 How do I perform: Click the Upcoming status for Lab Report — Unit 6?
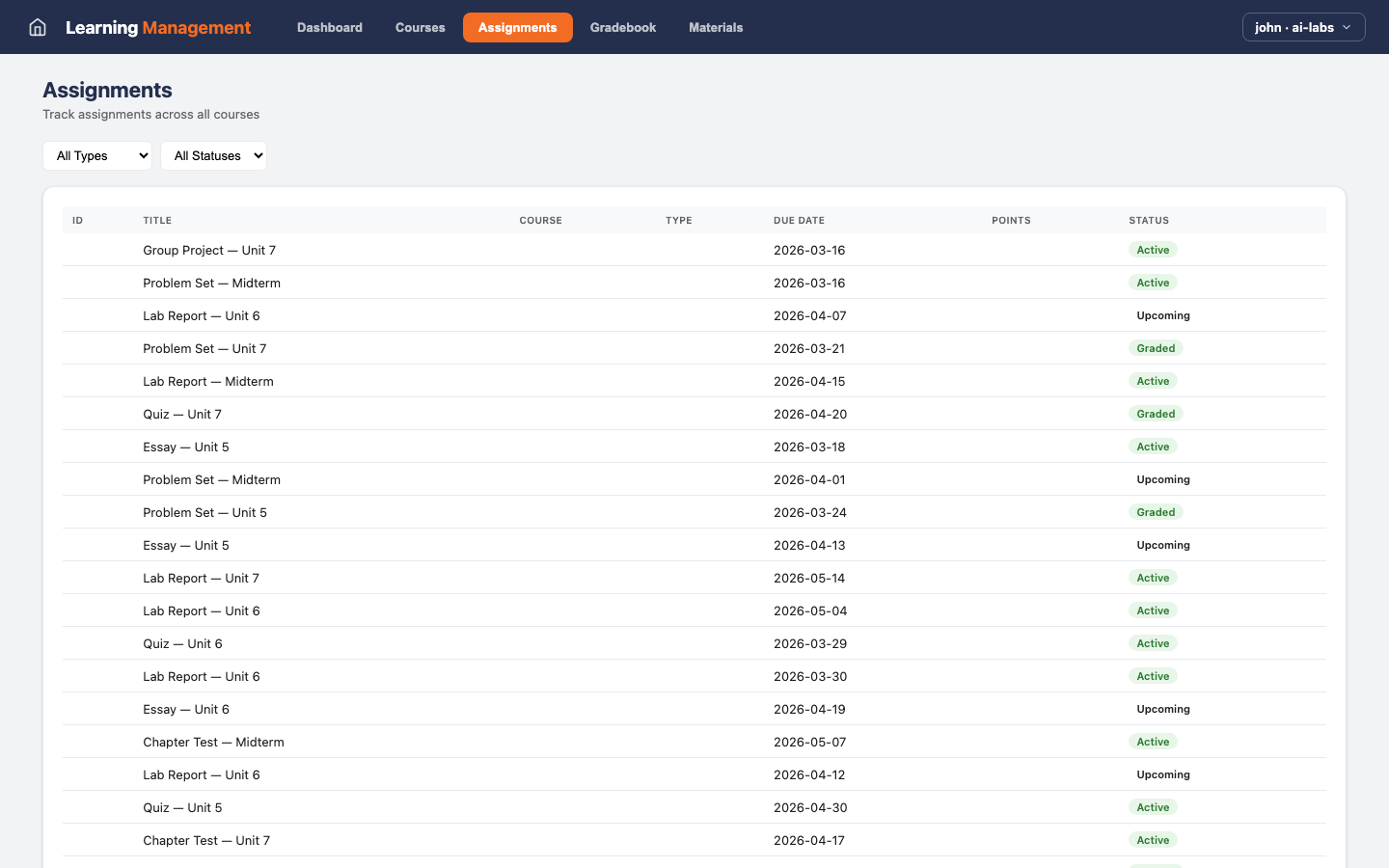tap(1163, 315)
